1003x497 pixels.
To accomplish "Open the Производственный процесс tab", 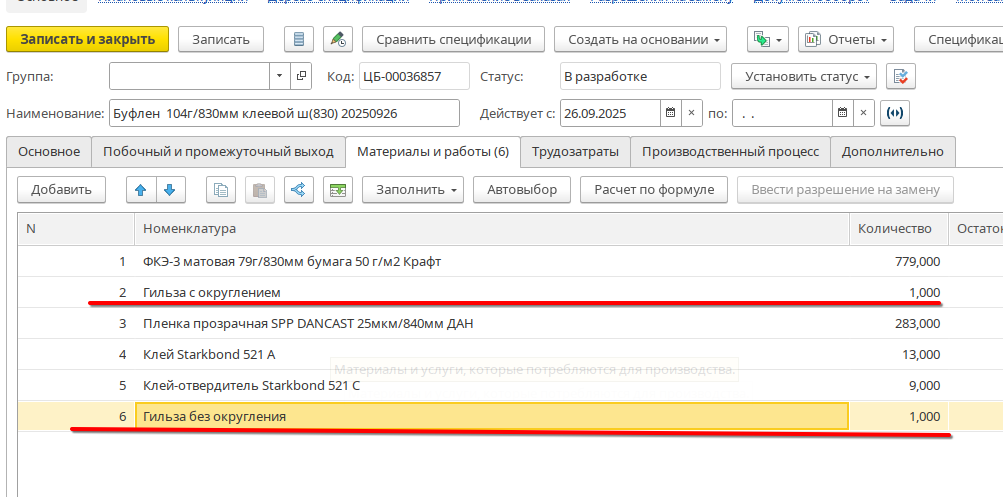I will 730,152.
